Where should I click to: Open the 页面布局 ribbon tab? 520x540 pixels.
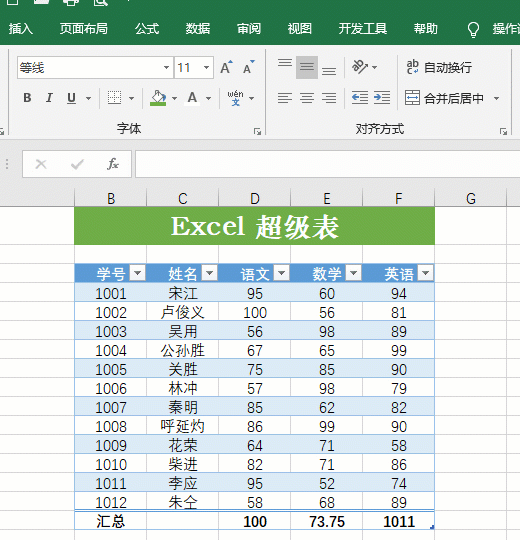tap(84, 29)
